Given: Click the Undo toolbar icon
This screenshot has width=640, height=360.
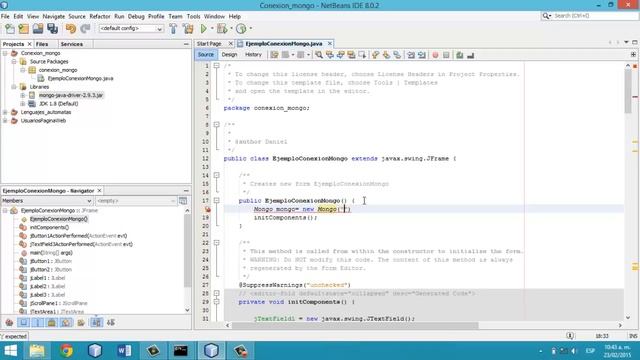Looking at the screenshot, I should pos(71,29).
